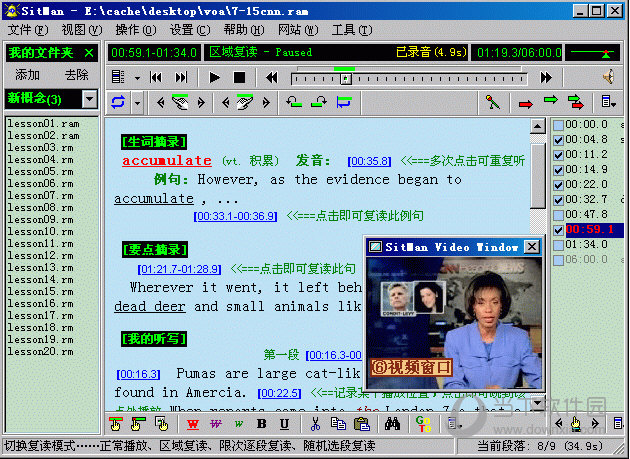The height and width of the screenshot is (459, 630).
Task: Open the top toolbar's list options dropdown at the right end
Action: click(x=609, y=102)
